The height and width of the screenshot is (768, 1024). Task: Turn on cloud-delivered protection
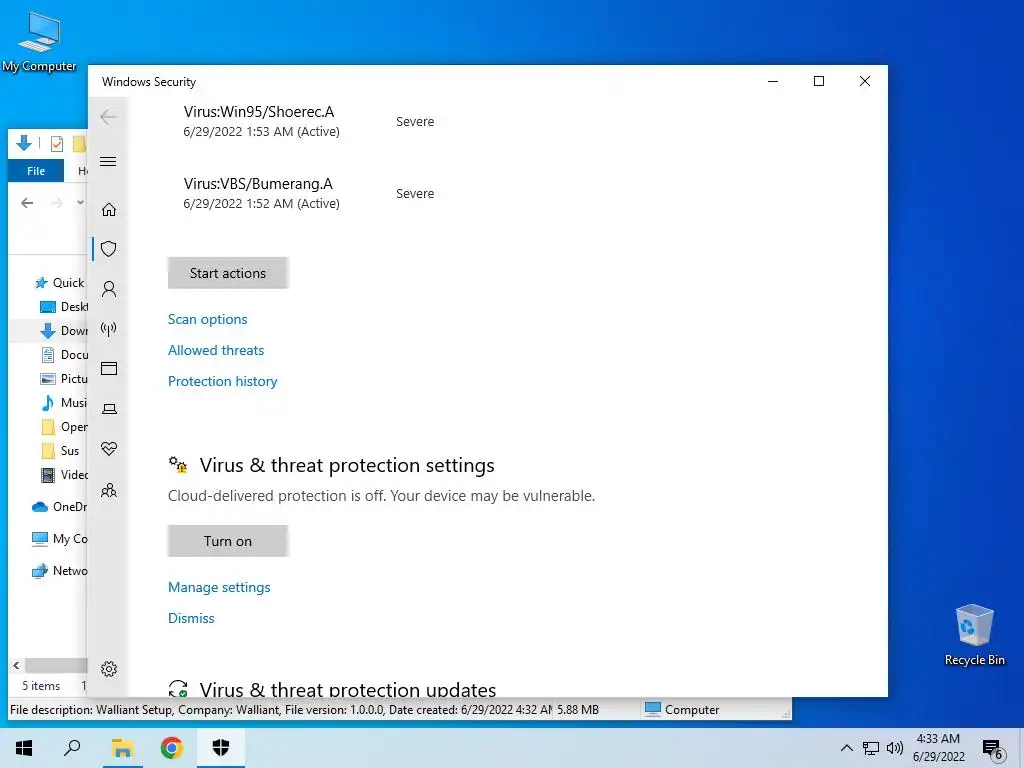pos(228,541)
